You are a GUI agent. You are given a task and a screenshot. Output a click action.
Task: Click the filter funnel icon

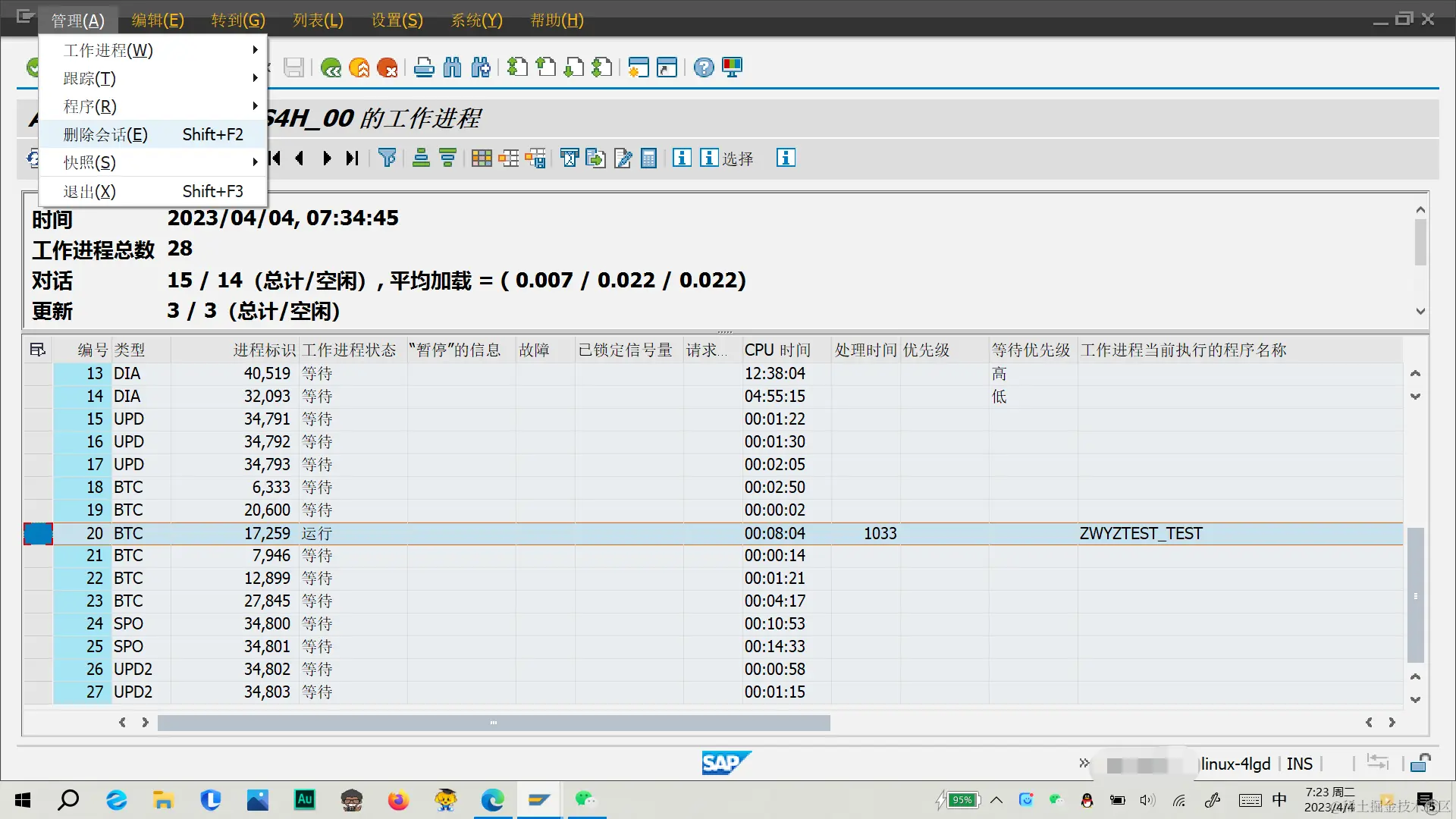388,158
